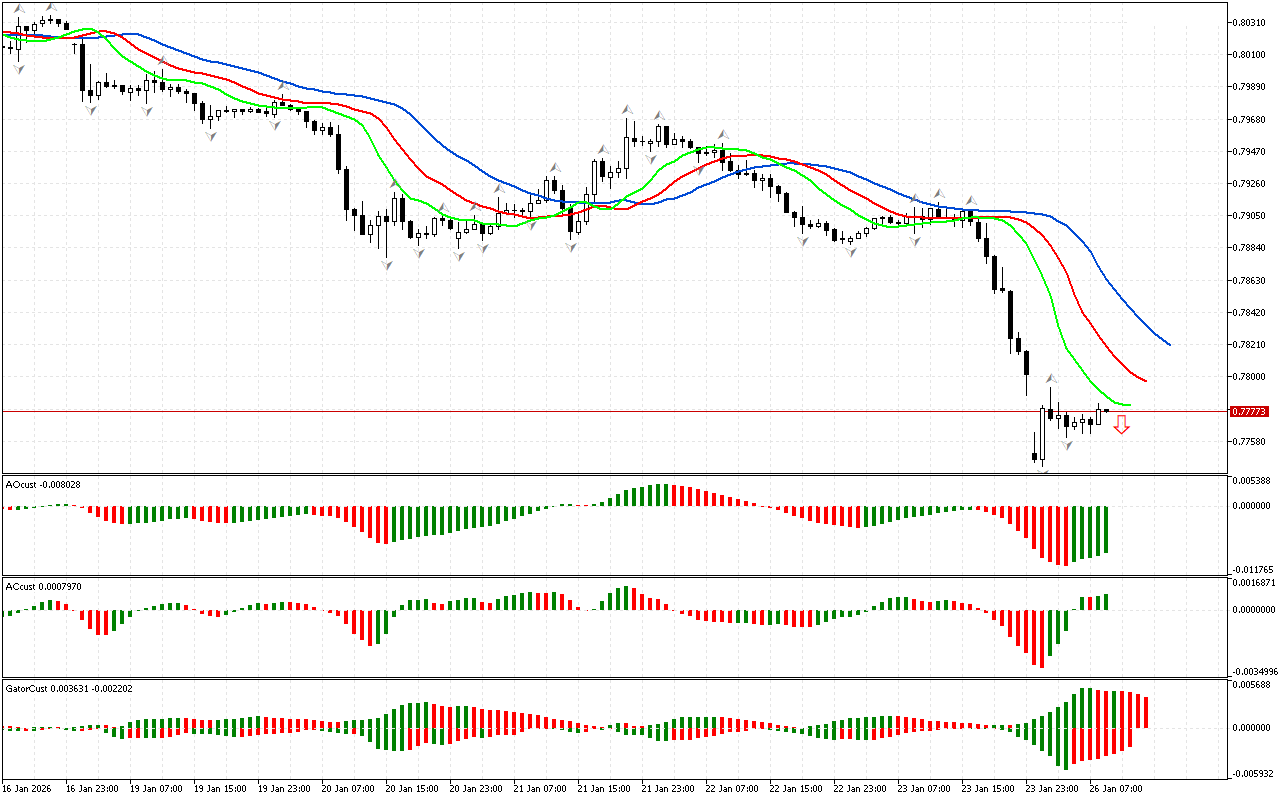Select the right end of the red Alligator line
The image size is (1280, 800).
pos(1144,380)
